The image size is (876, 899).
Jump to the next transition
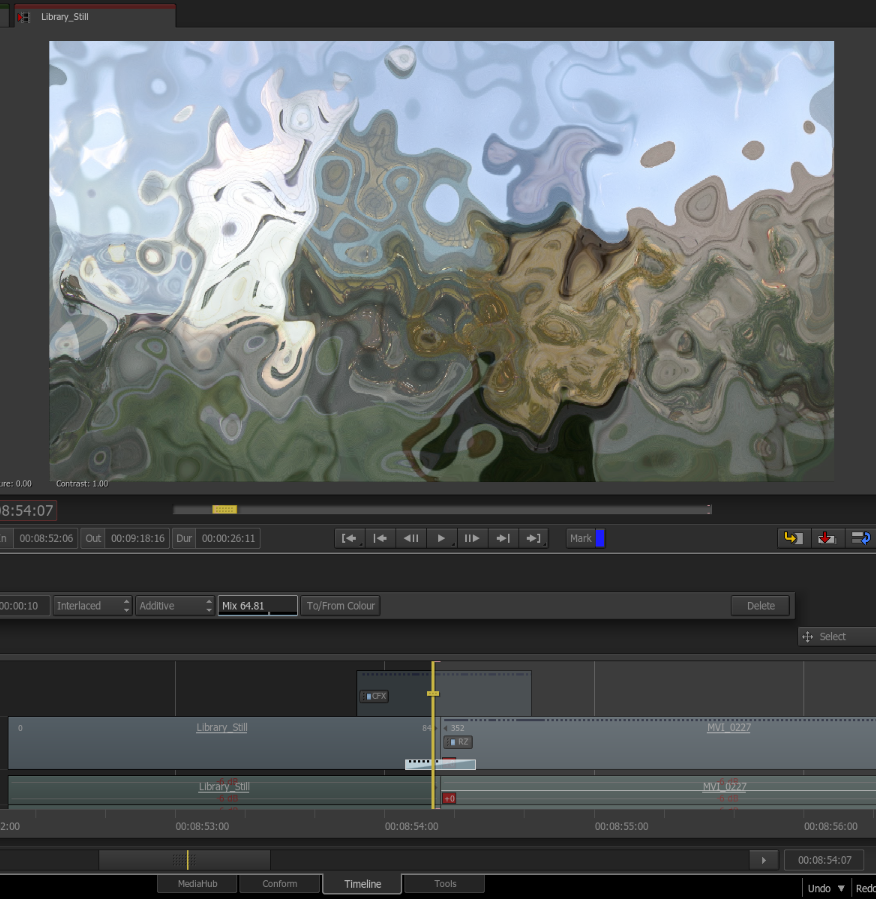pos(502,538)
